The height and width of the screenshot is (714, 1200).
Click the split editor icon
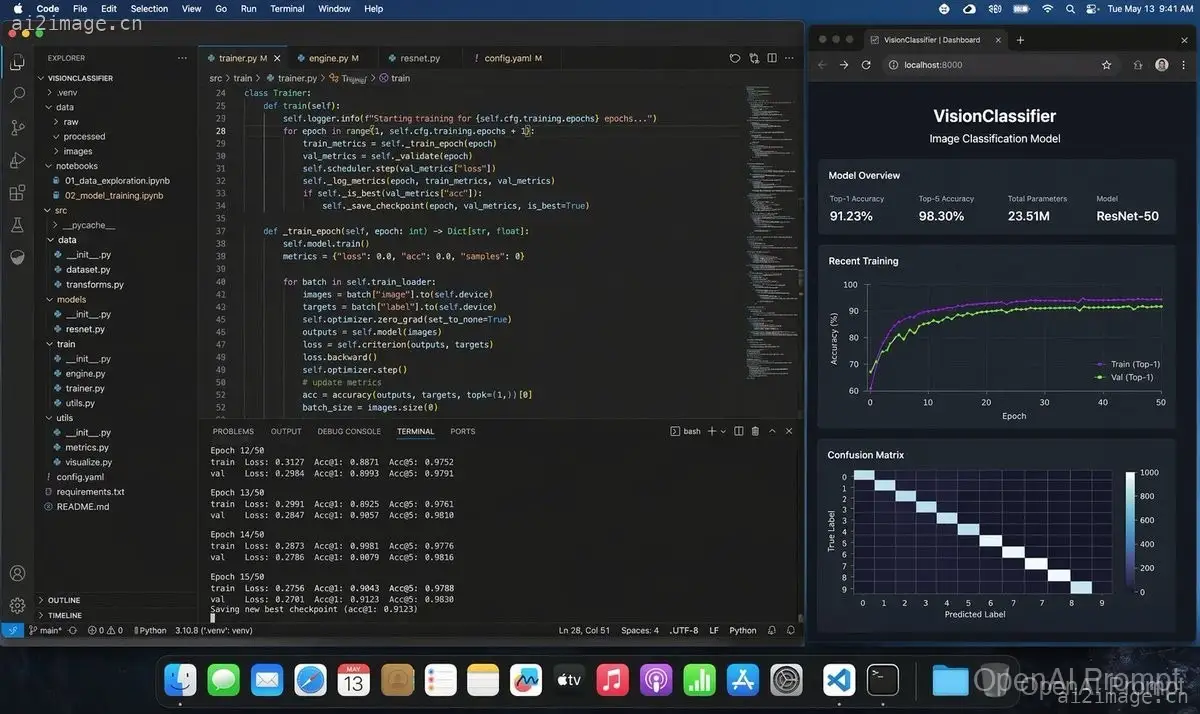coord(770,58)
